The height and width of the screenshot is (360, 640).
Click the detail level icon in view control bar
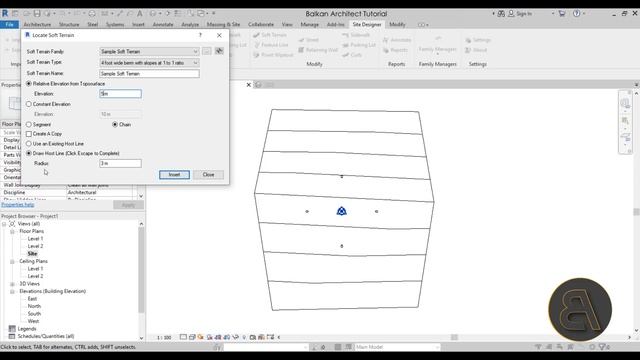click(x=183, y=337)
